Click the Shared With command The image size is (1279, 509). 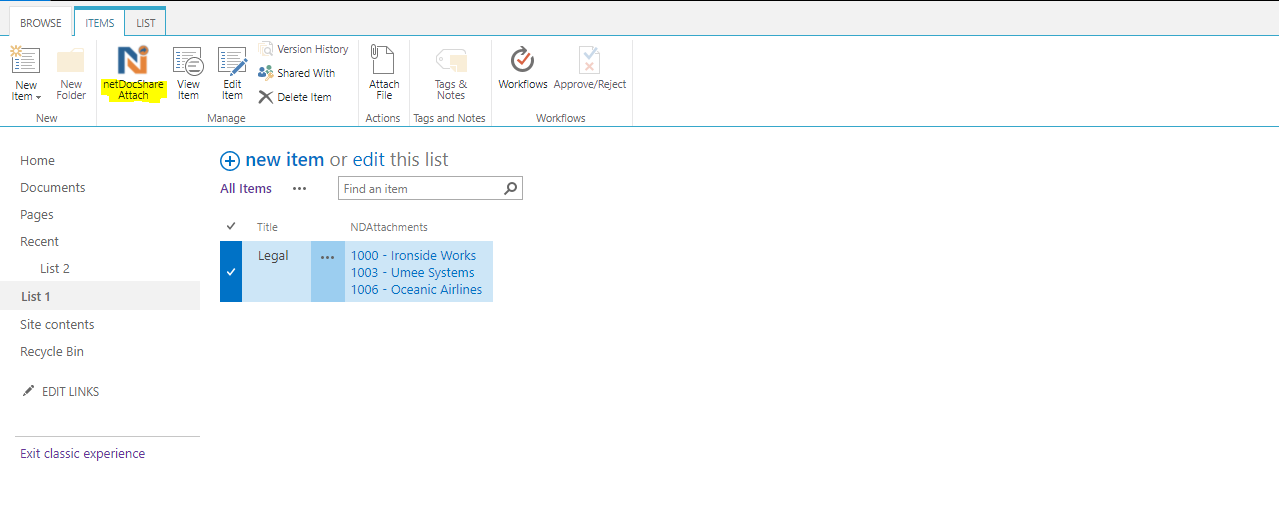click(296, 73)
